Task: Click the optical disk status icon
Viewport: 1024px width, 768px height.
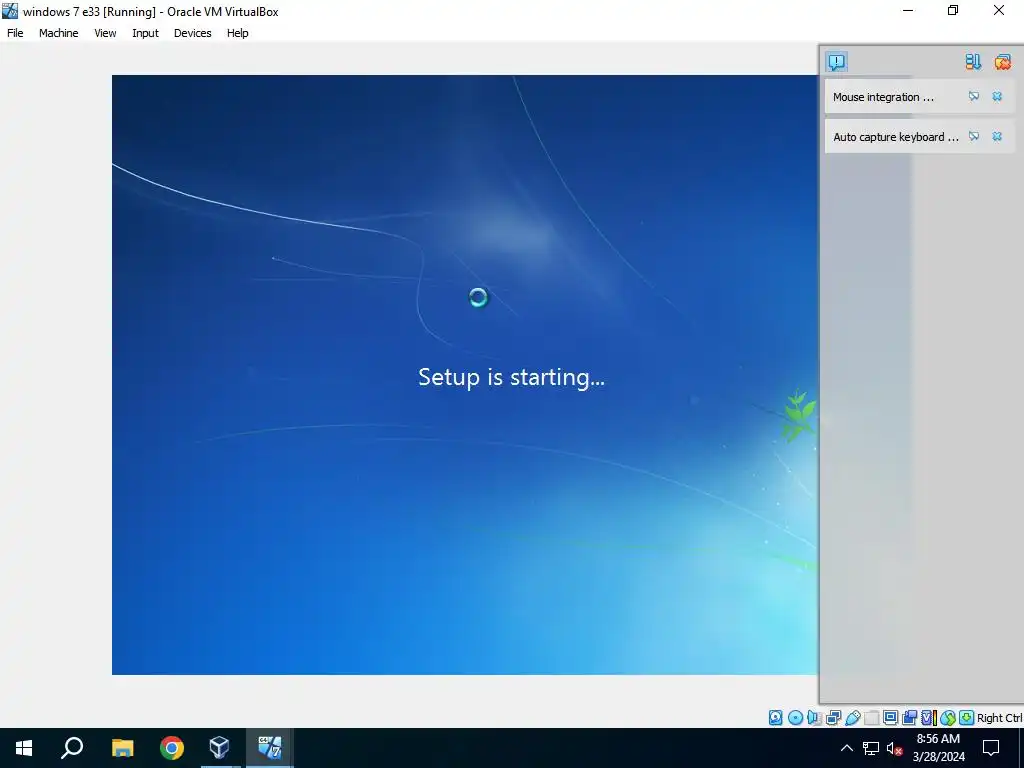Action: coord(795,718)
